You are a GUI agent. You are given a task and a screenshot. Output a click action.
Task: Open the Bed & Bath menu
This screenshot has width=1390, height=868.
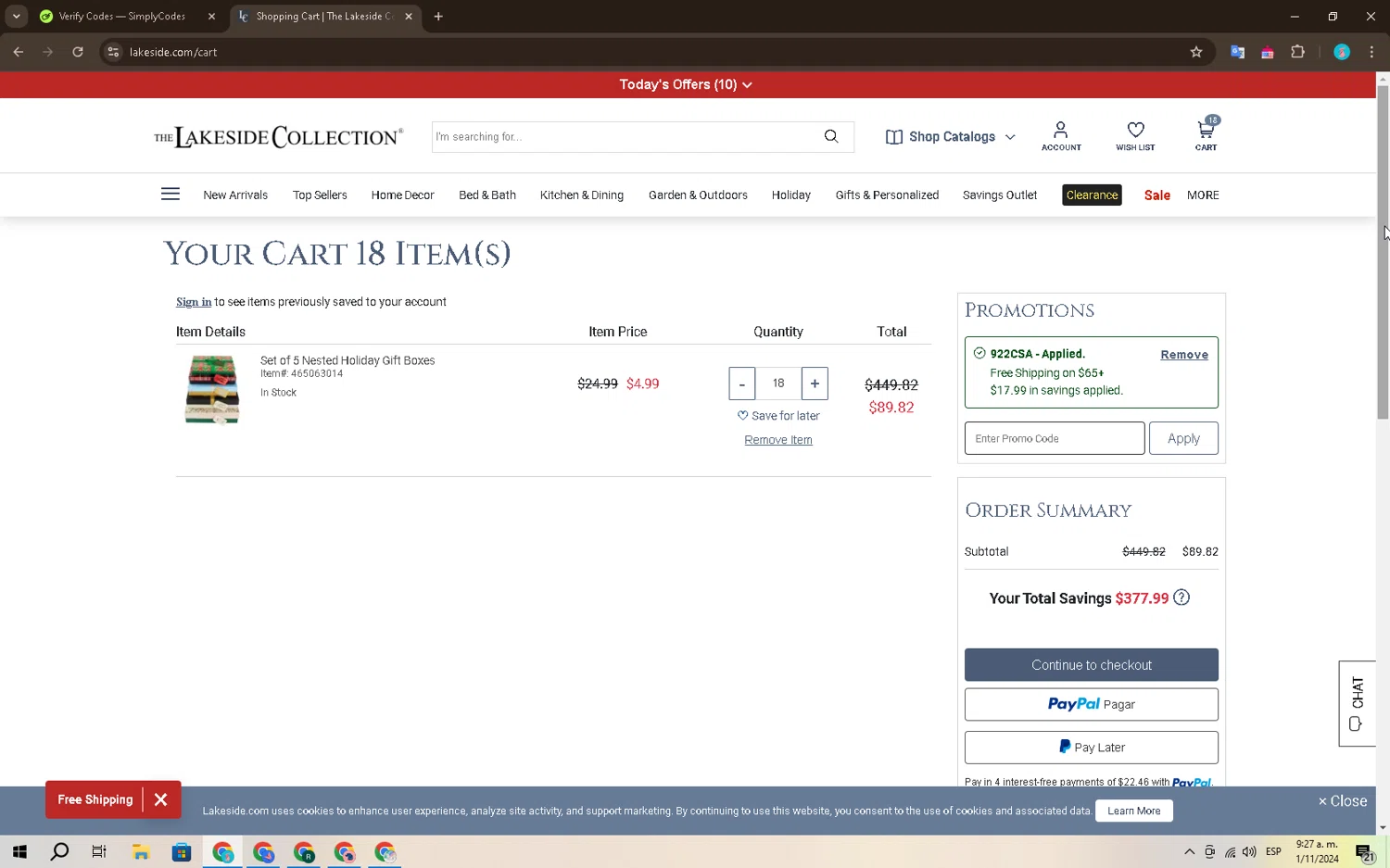click(487, 195)
